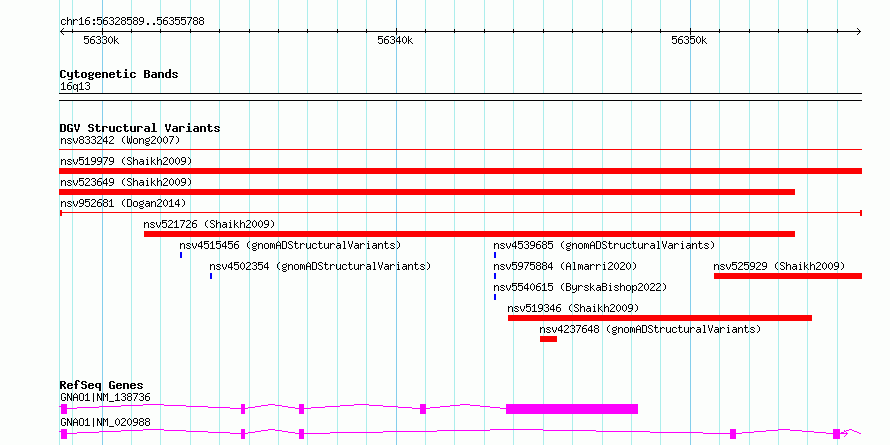Select the short nsv4237648 red bar

pyautogui.click(x=548, y=339)
